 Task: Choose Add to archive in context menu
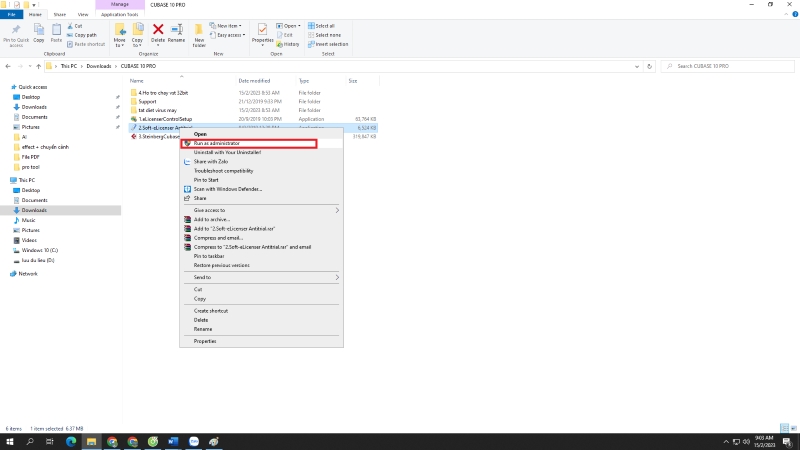(261, 219)
